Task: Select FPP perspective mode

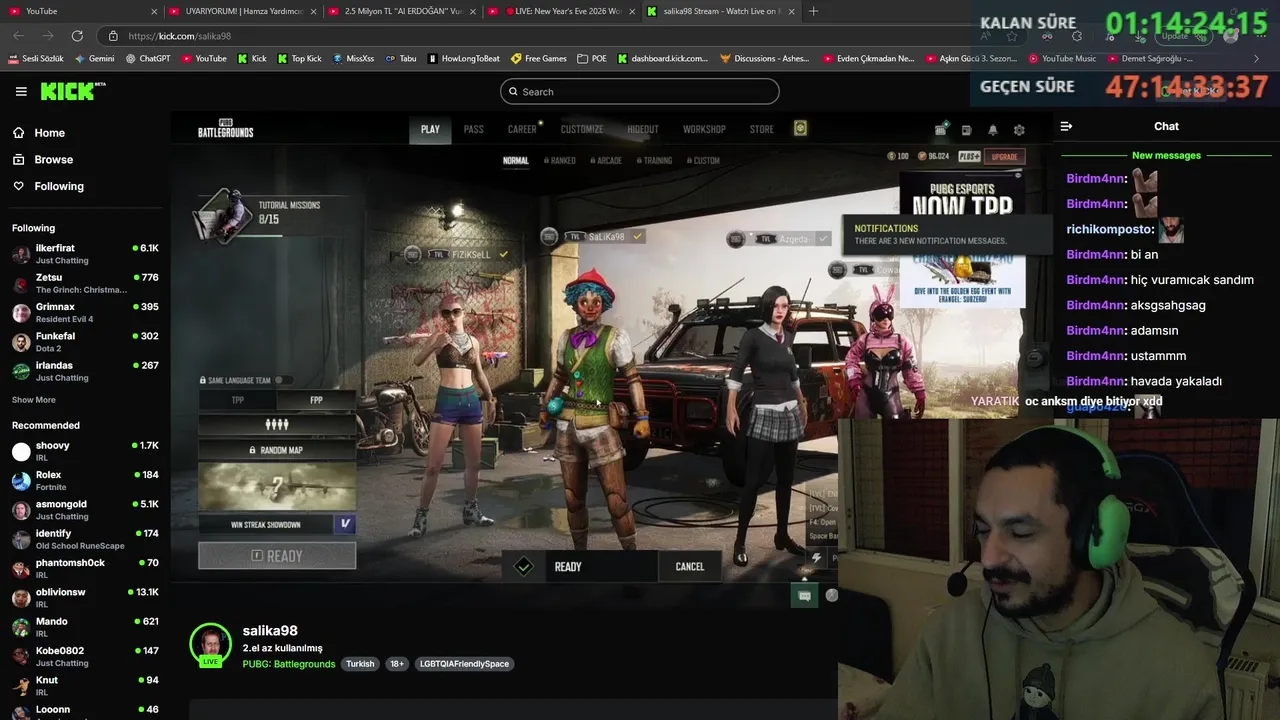Action: pos(316,400)
